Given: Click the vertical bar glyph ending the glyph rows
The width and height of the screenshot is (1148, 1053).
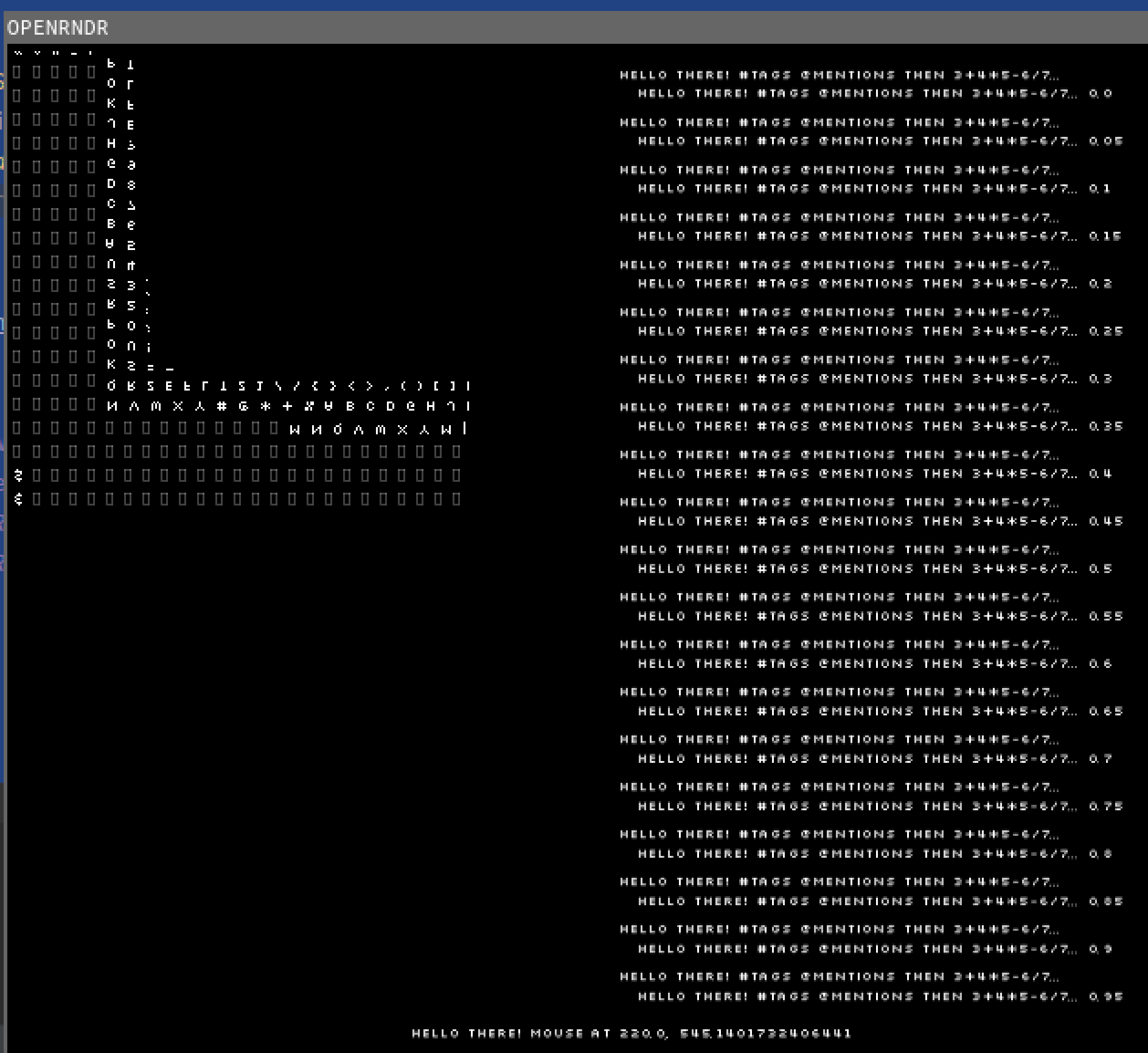Looking at the screenshot, I should pos(464,428).
